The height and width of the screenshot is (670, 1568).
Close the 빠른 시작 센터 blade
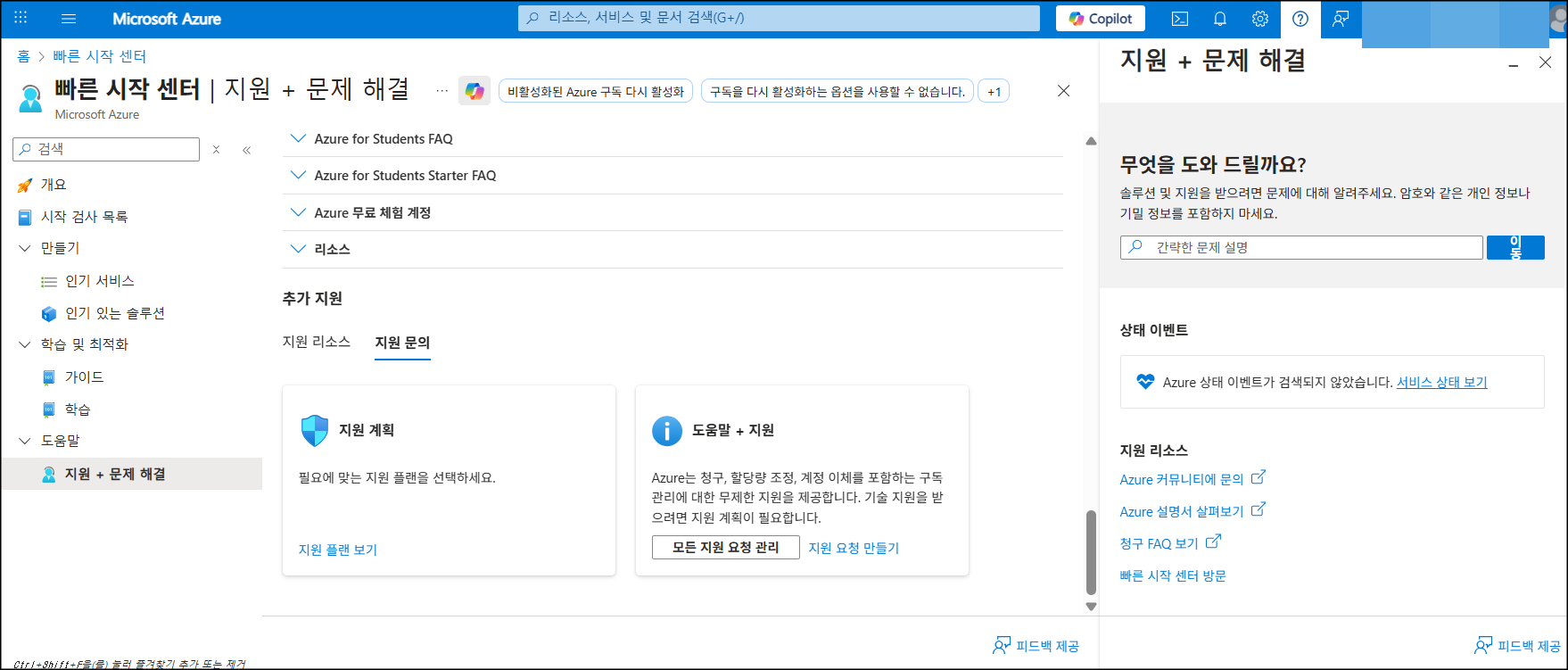coord(1063,91)
